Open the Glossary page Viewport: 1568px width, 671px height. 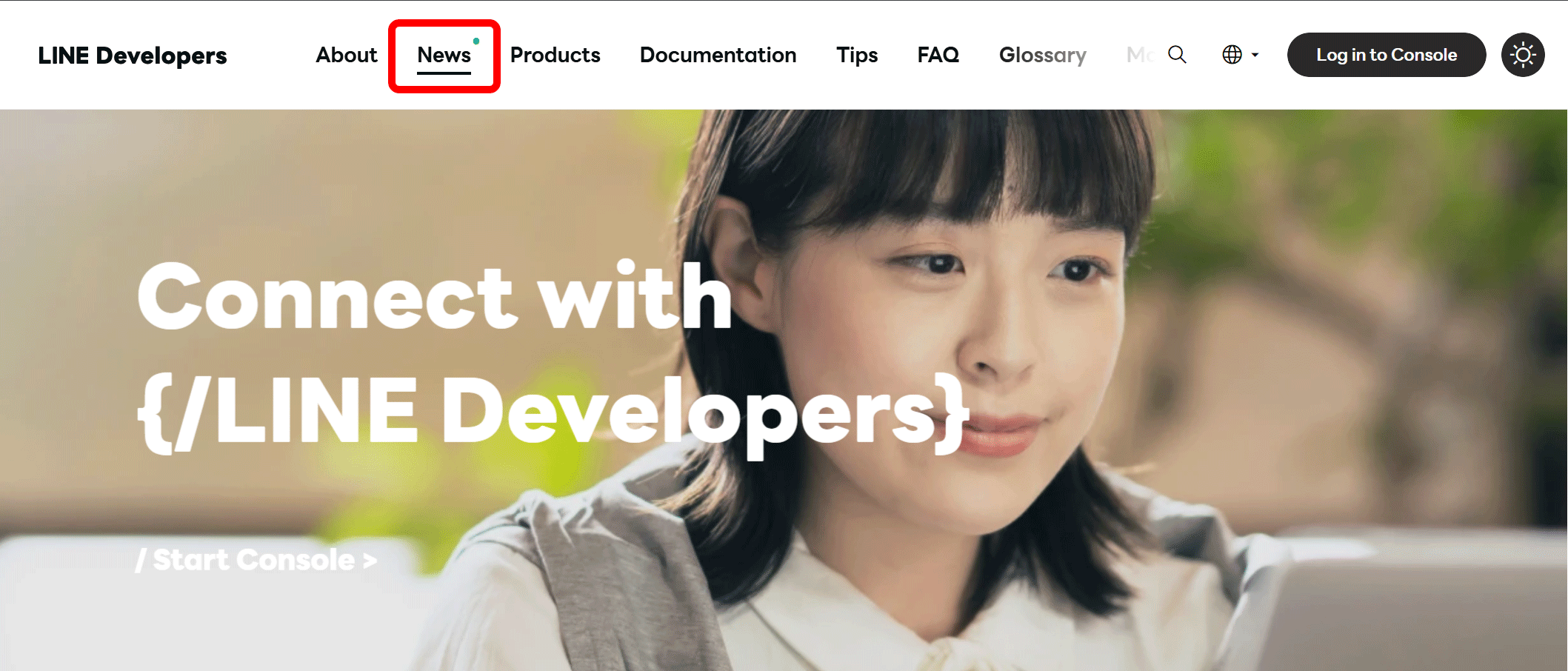pyautogui.click(x=1042, y=55)
